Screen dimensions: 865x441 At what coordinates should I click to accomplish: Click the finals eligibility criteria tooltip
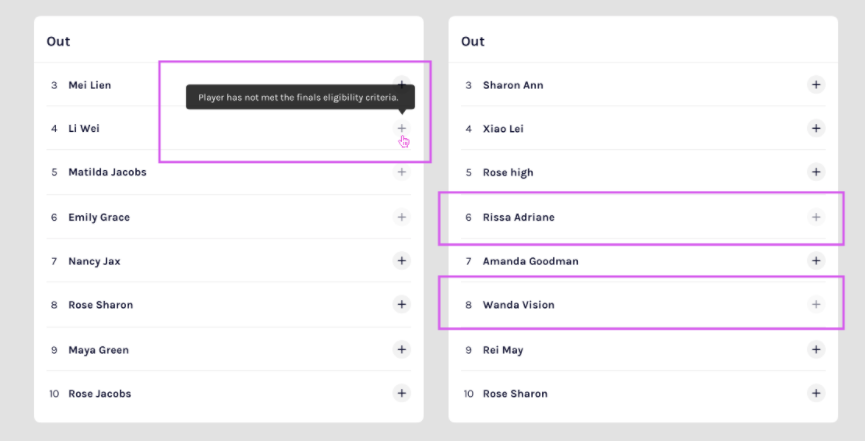299,97
